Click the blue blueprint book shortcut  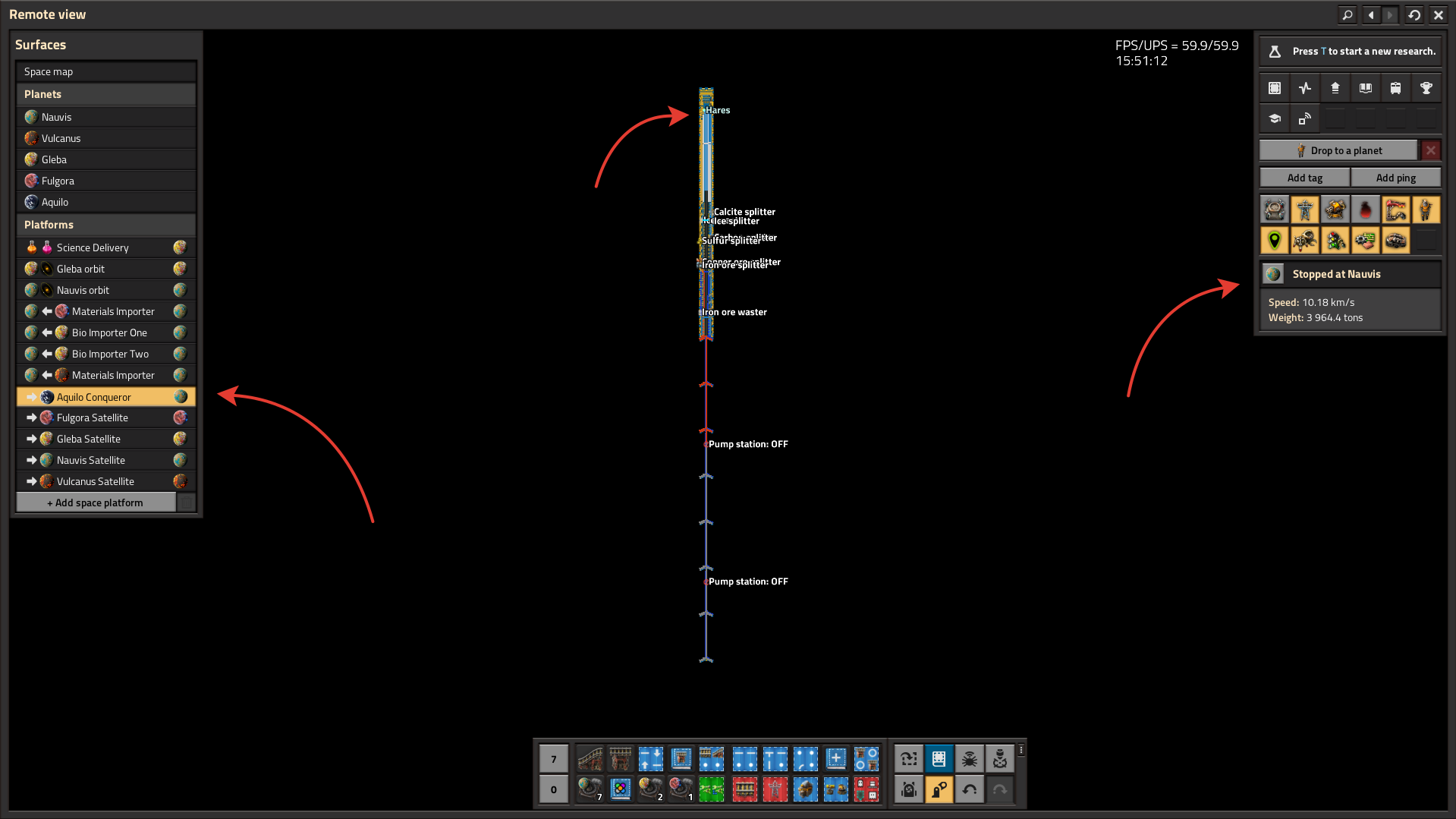click(x=939, y=758)
